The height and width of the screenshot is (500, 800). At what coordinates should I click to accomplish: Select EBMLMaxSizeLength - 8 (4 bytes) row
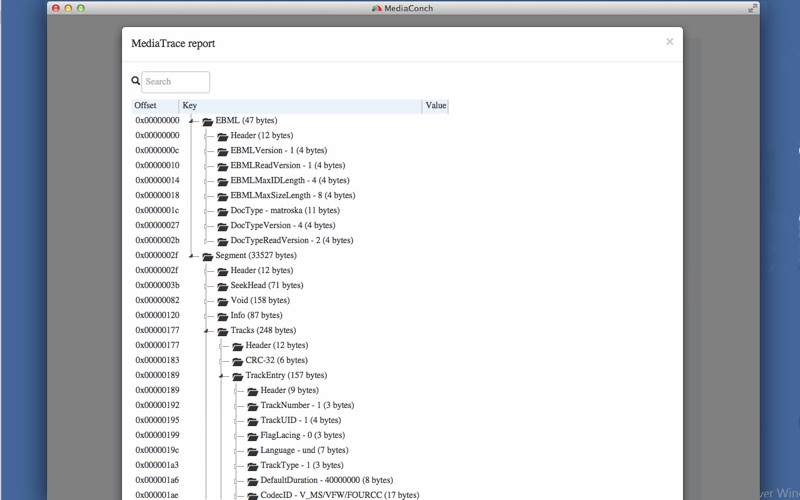point(292,195)
